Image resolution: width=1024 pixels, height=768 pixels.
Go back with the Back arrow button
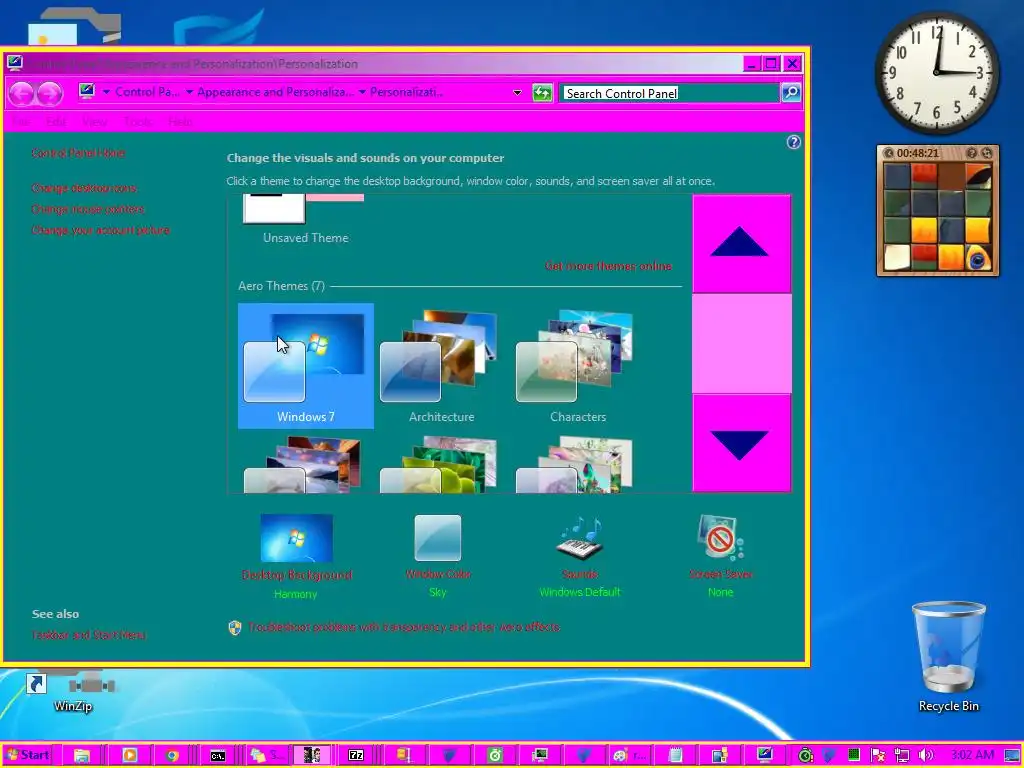(x=21, y=93)
